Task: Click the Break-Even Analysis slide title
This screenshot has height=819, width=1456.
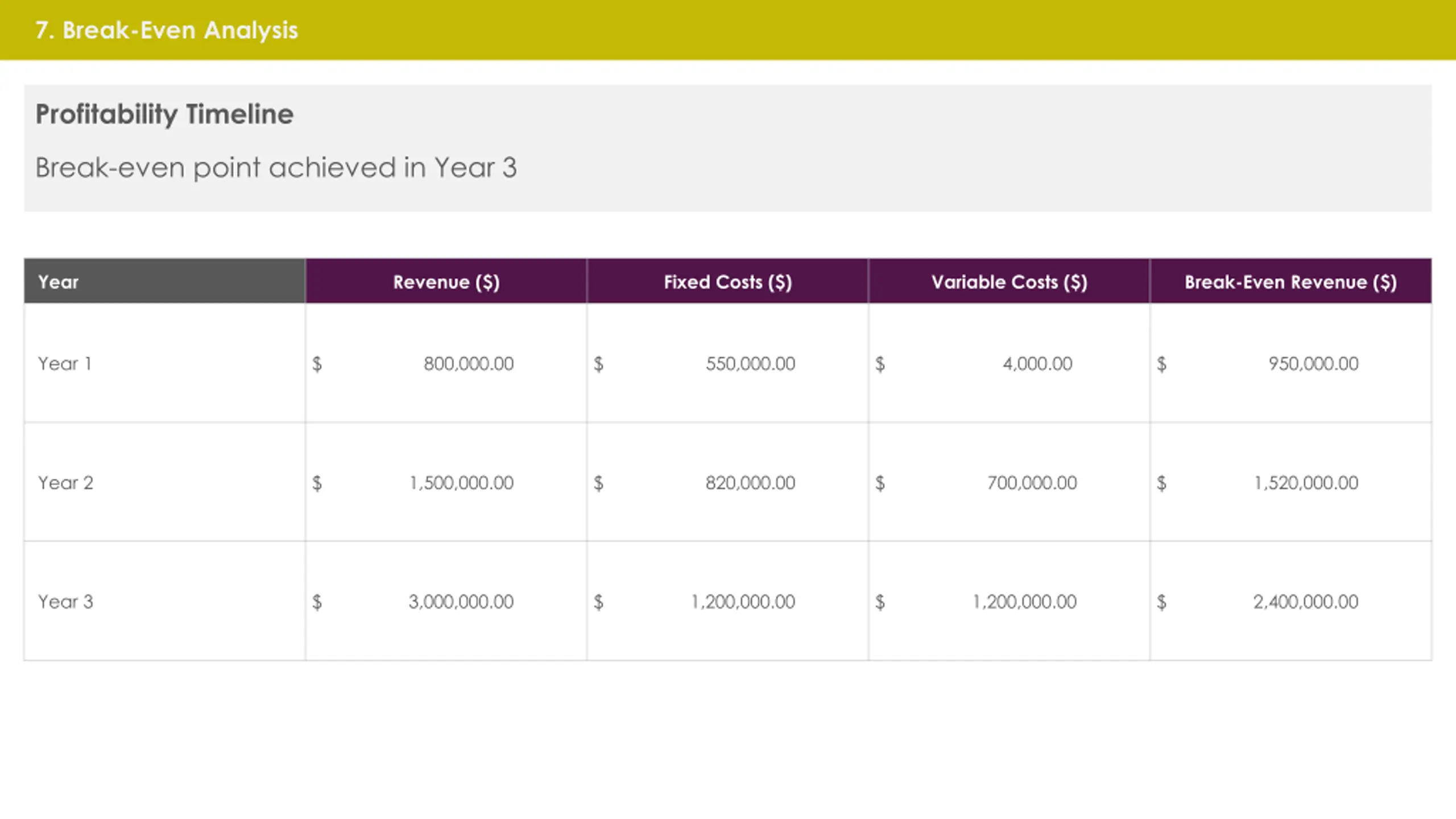Action: point(167,30)
